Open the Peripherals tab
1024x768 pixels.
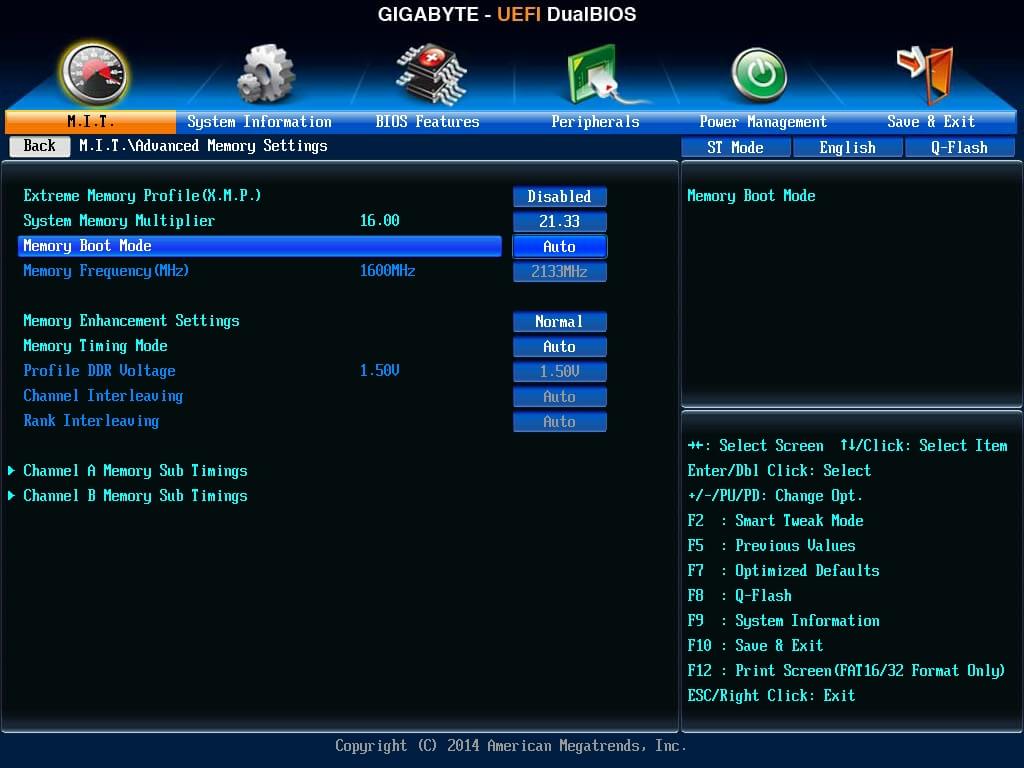point(595,121)
